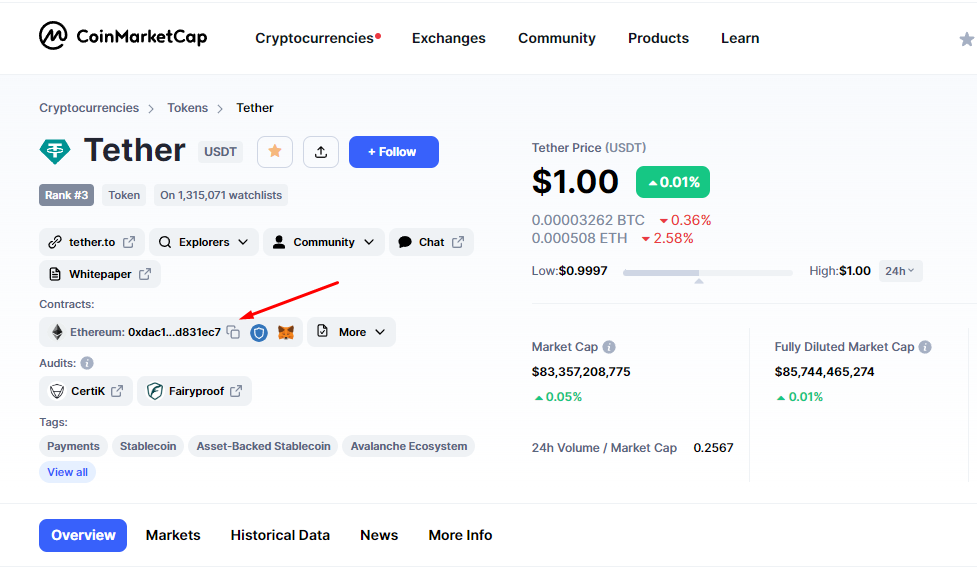
Task: Click the share upload icon button
Action: point(321,151)
